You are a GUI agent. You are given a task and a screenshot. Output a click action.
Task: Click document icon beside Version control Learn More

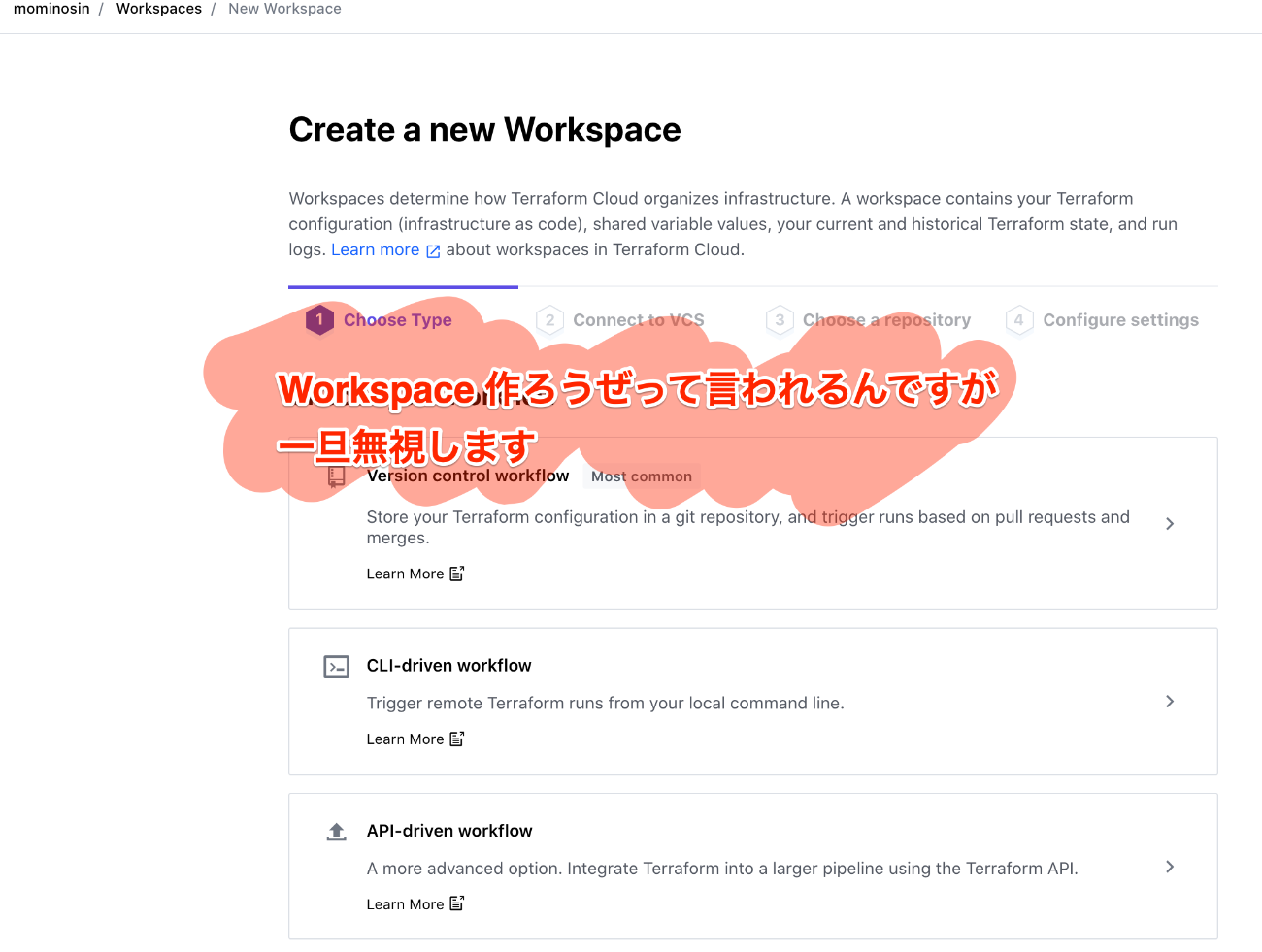pyautogui.click(x=457, y=574)
